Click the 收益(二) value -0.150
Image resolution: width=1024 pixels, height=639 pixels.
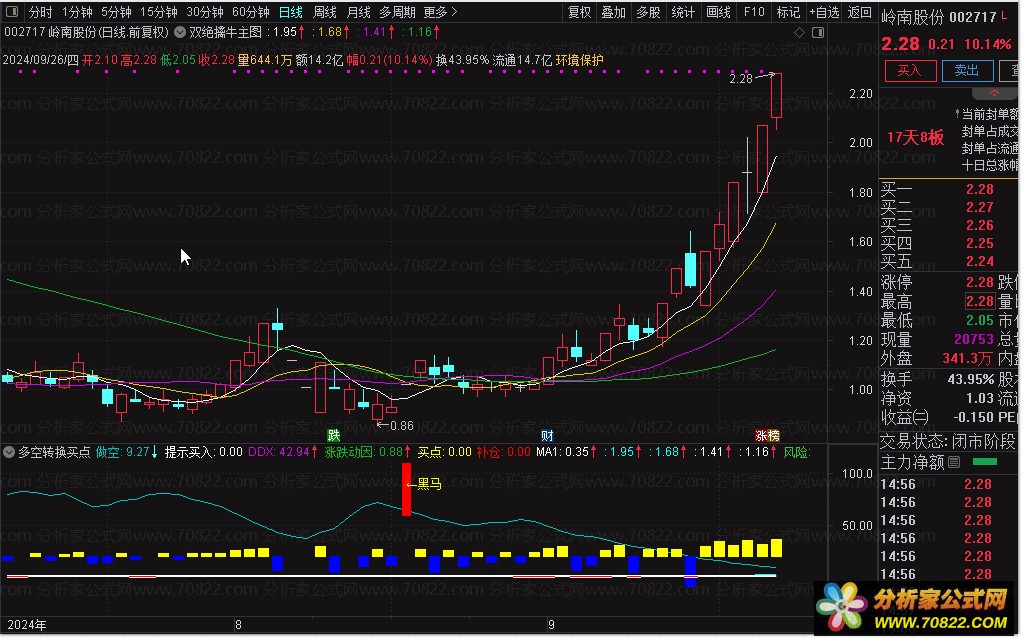974,417
